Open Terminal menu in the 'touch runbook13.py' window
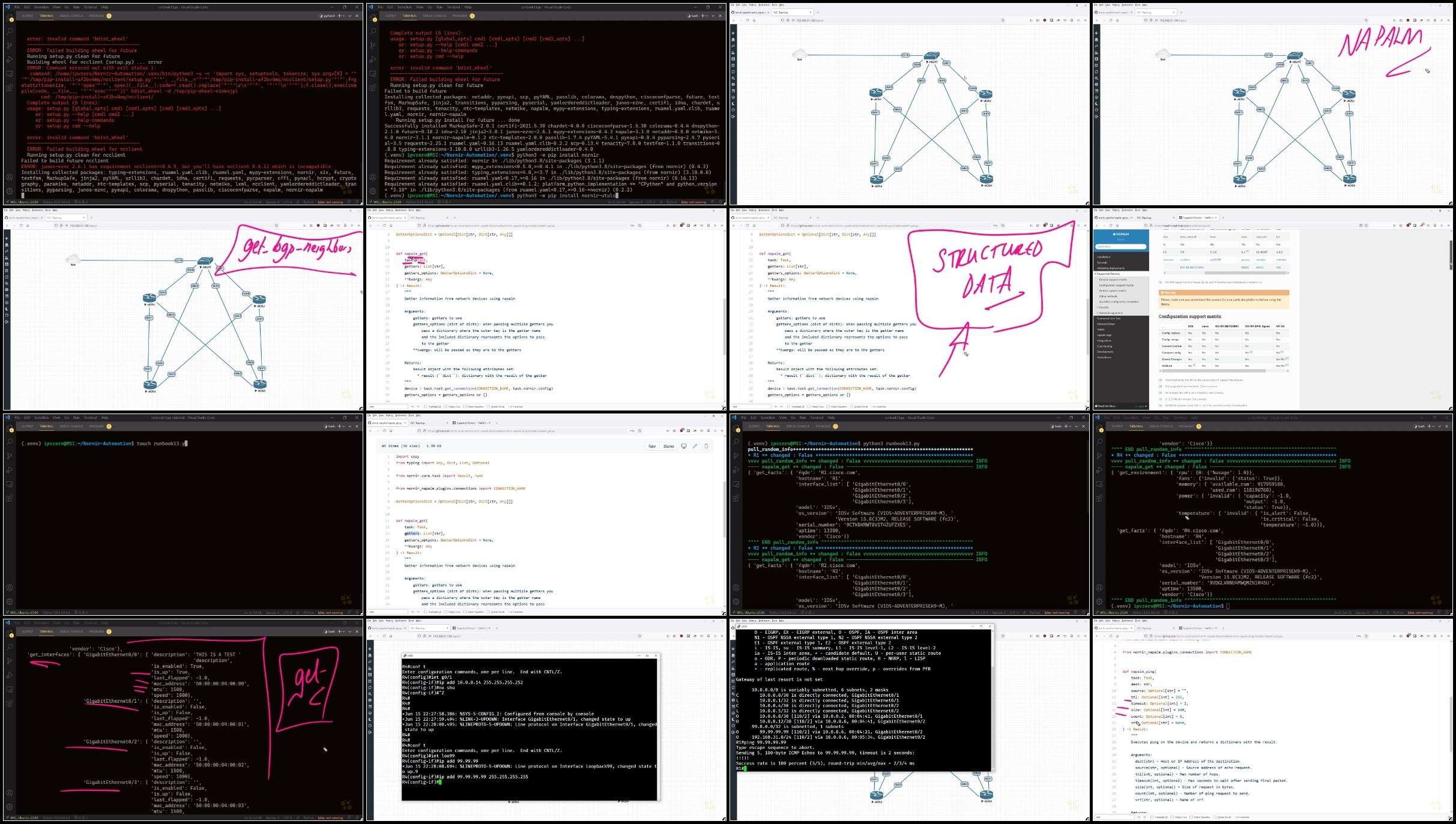This screenshot has height=824, width=1456. [90, 417]
